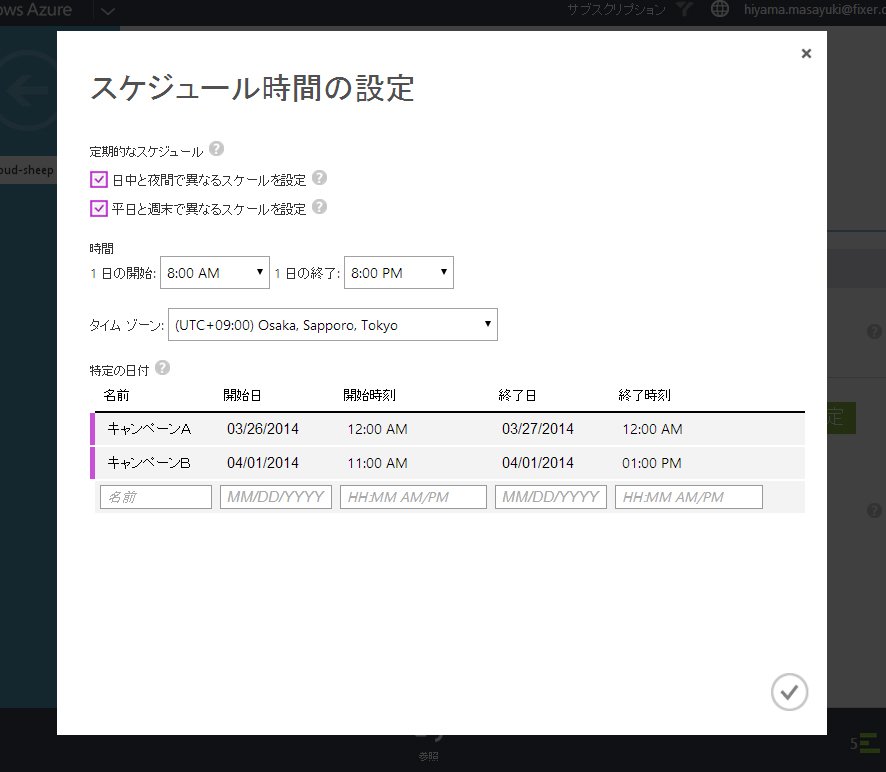
Task: Click キャンペーンB end date 04/01/2014
Action: coord(538,463)
